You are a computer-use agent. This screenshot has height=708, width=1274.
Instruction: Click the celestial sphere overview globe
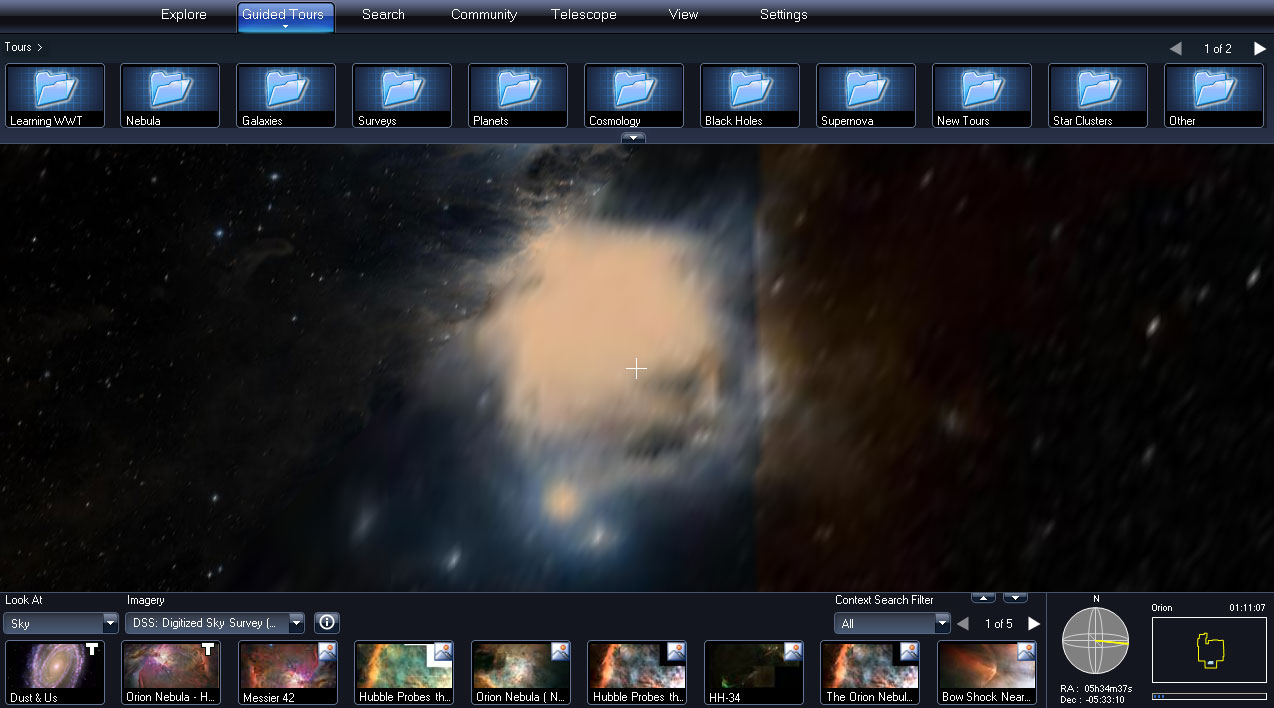pos(1095,641)
